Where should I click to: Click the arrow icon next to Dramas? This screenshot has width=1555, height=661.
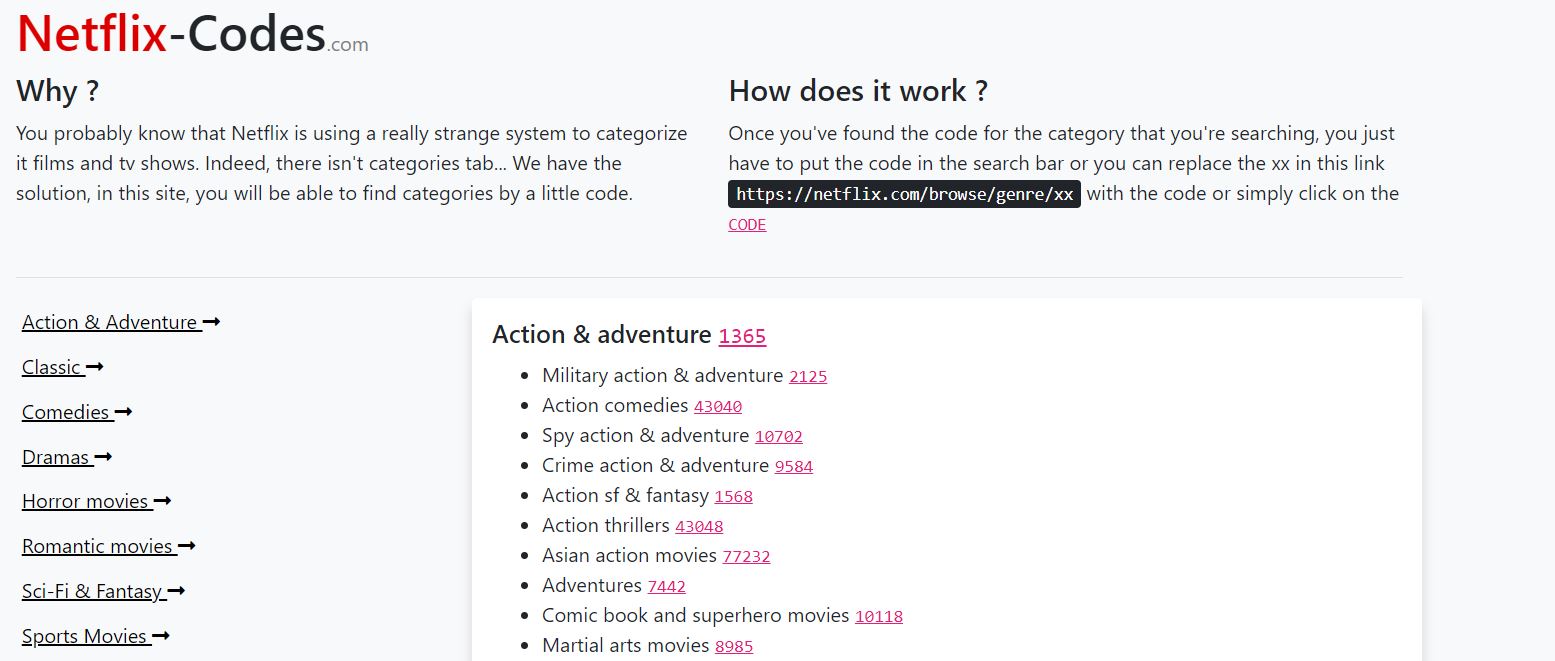103,457
